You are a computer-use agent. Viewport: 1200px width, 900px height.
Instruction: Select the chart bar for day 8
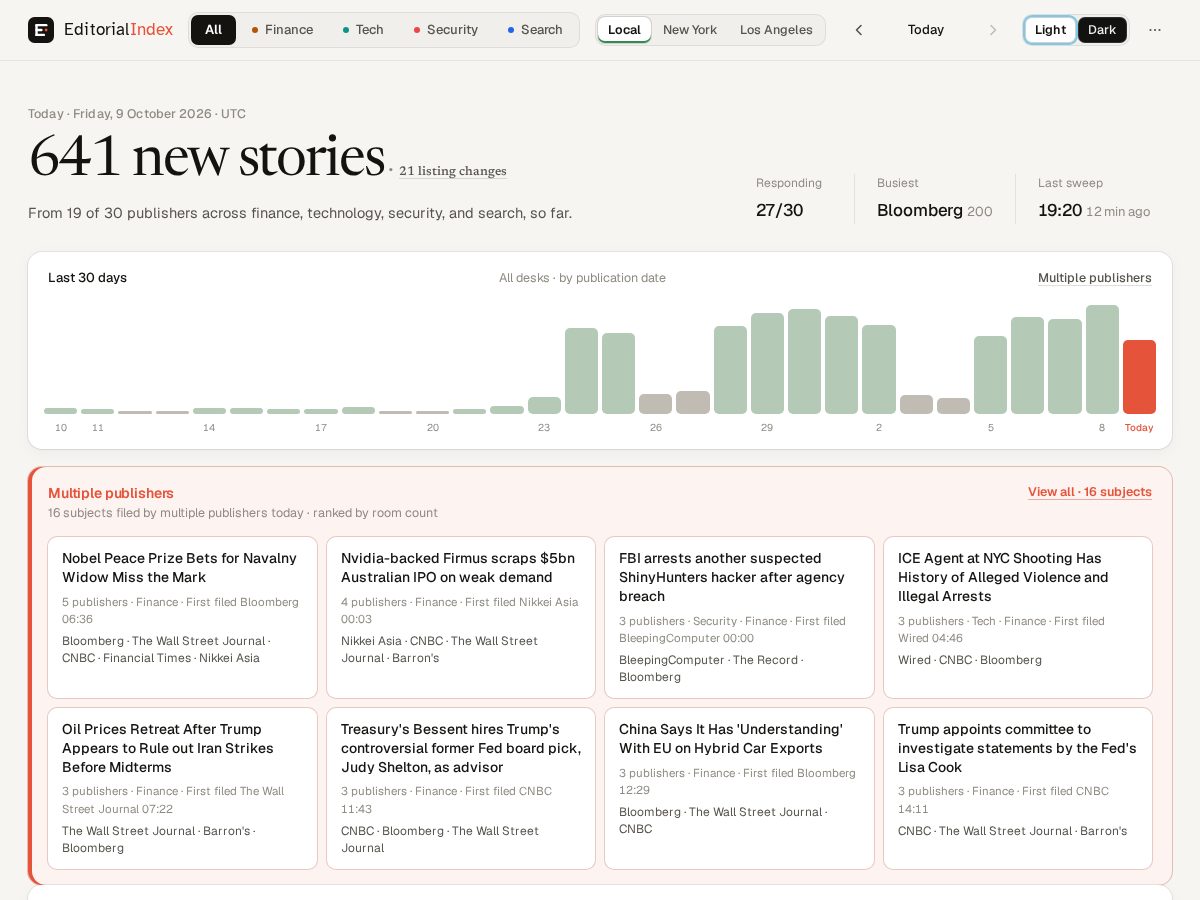tap(1102, 359)
